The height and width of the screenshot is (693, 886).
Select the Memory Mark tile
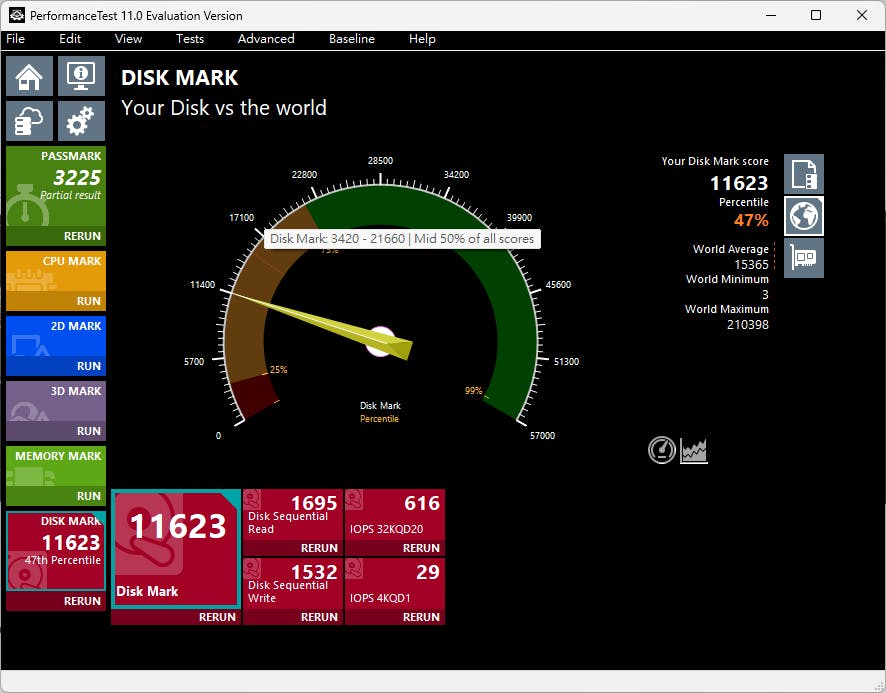tap(56, 467)
